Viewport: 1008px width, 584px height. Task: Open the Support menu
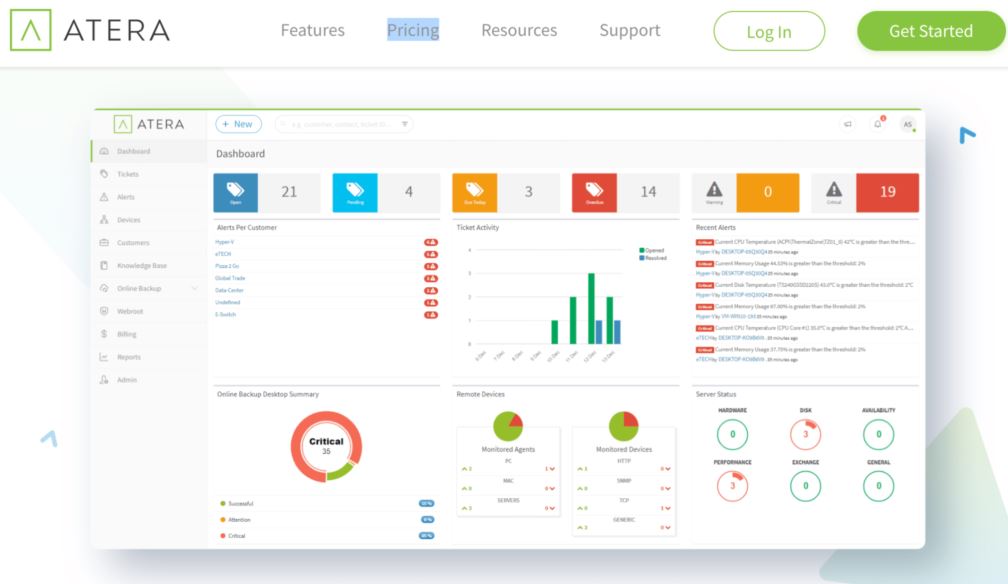pos(629,30)
